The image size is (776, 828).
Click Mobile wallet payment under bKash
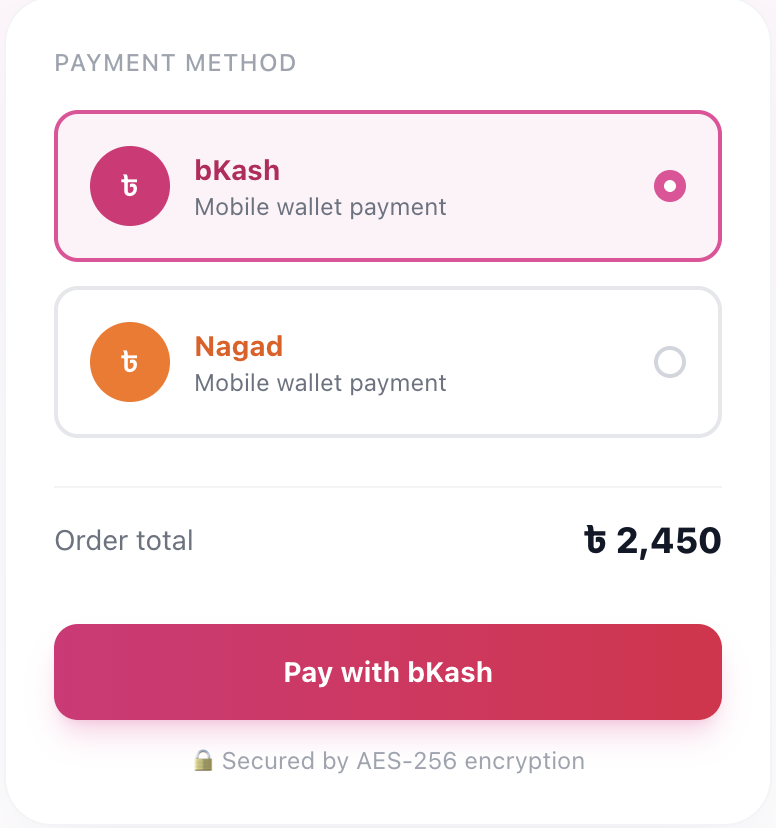pos(319,207)
